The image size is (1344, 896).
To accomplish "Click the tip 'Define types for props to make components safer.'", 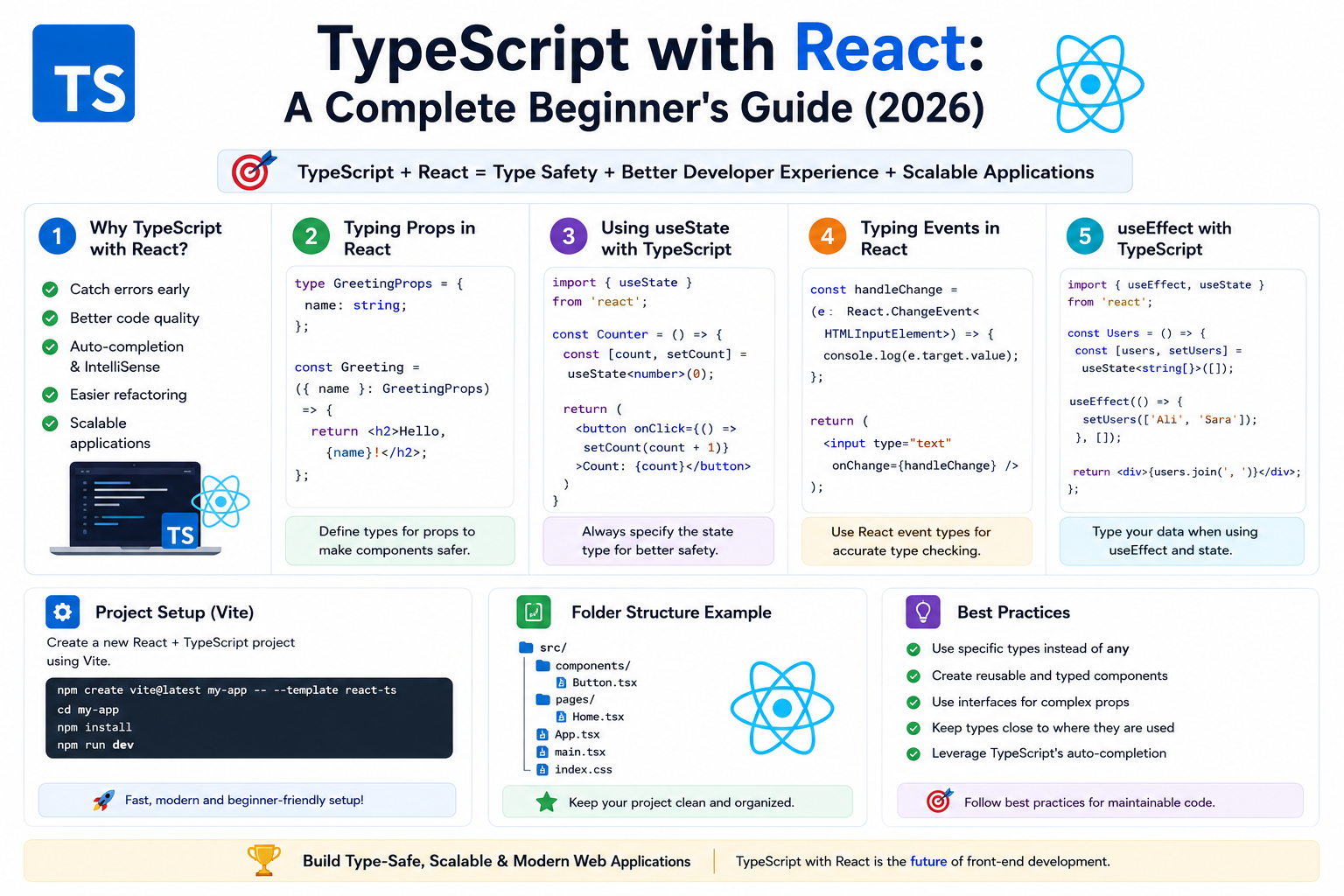I will (400, 541).
